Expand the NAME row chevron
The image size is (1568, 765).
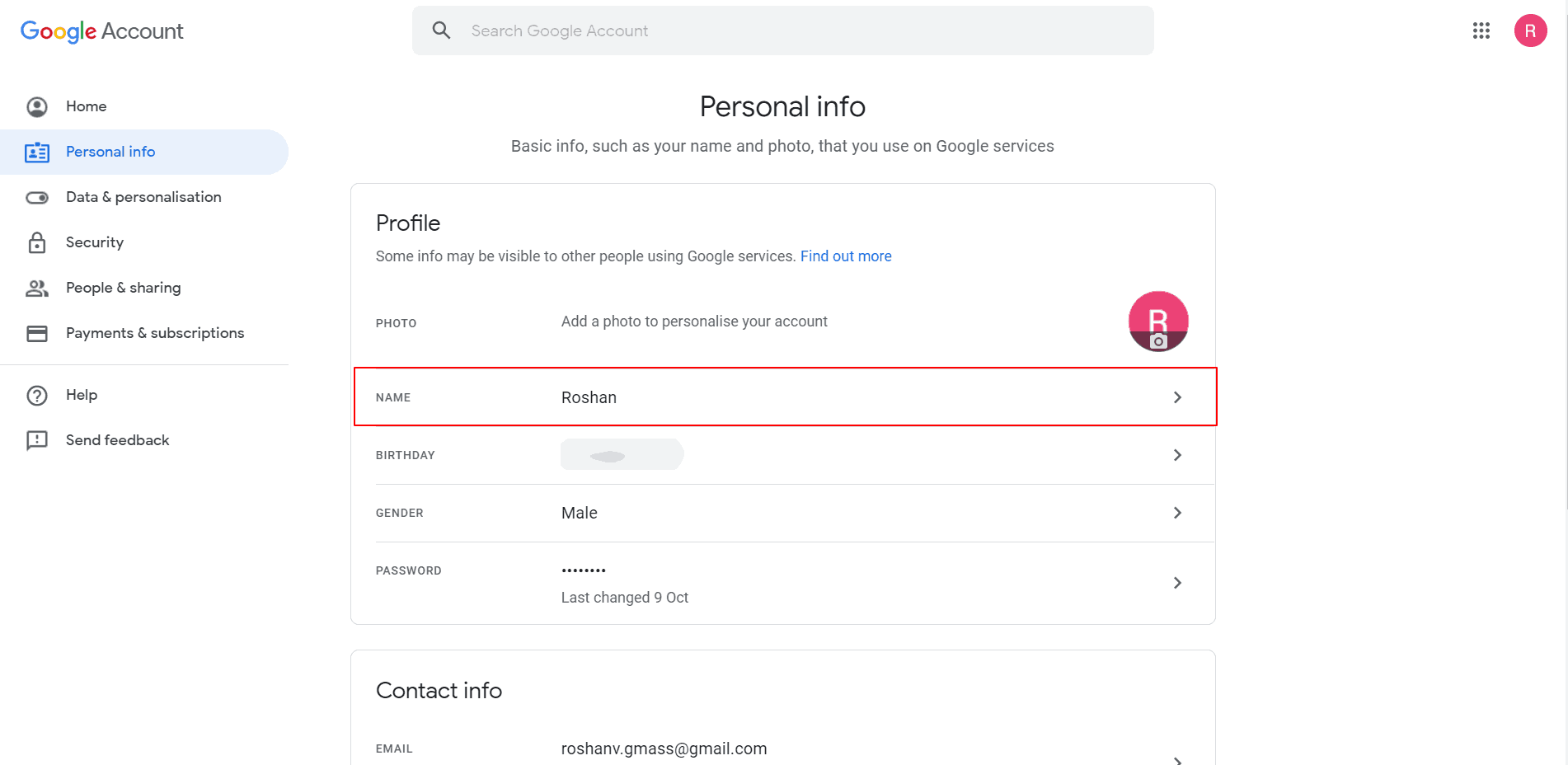click(1177, 397)
